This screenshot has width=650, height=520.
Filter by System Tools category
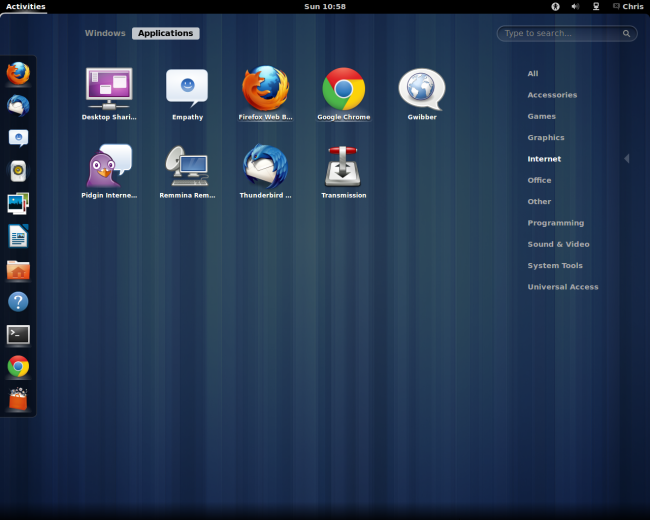(x=555, y=265)
